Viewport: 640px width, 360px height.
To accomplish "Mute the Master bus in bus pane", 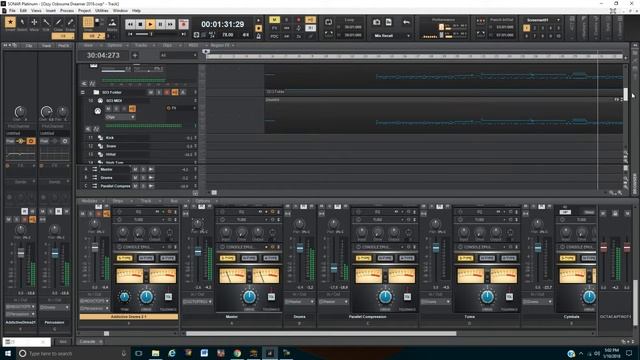I will [135, 169].
